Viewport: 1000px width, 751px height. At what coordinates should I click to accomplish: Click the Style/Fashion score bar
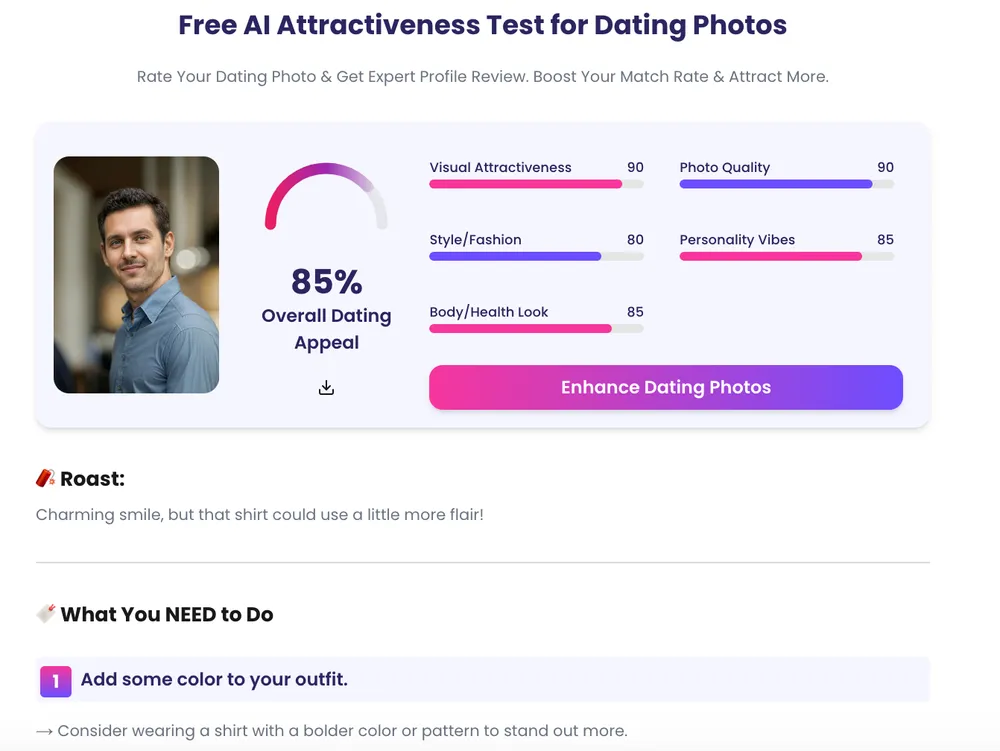[536, 256]
